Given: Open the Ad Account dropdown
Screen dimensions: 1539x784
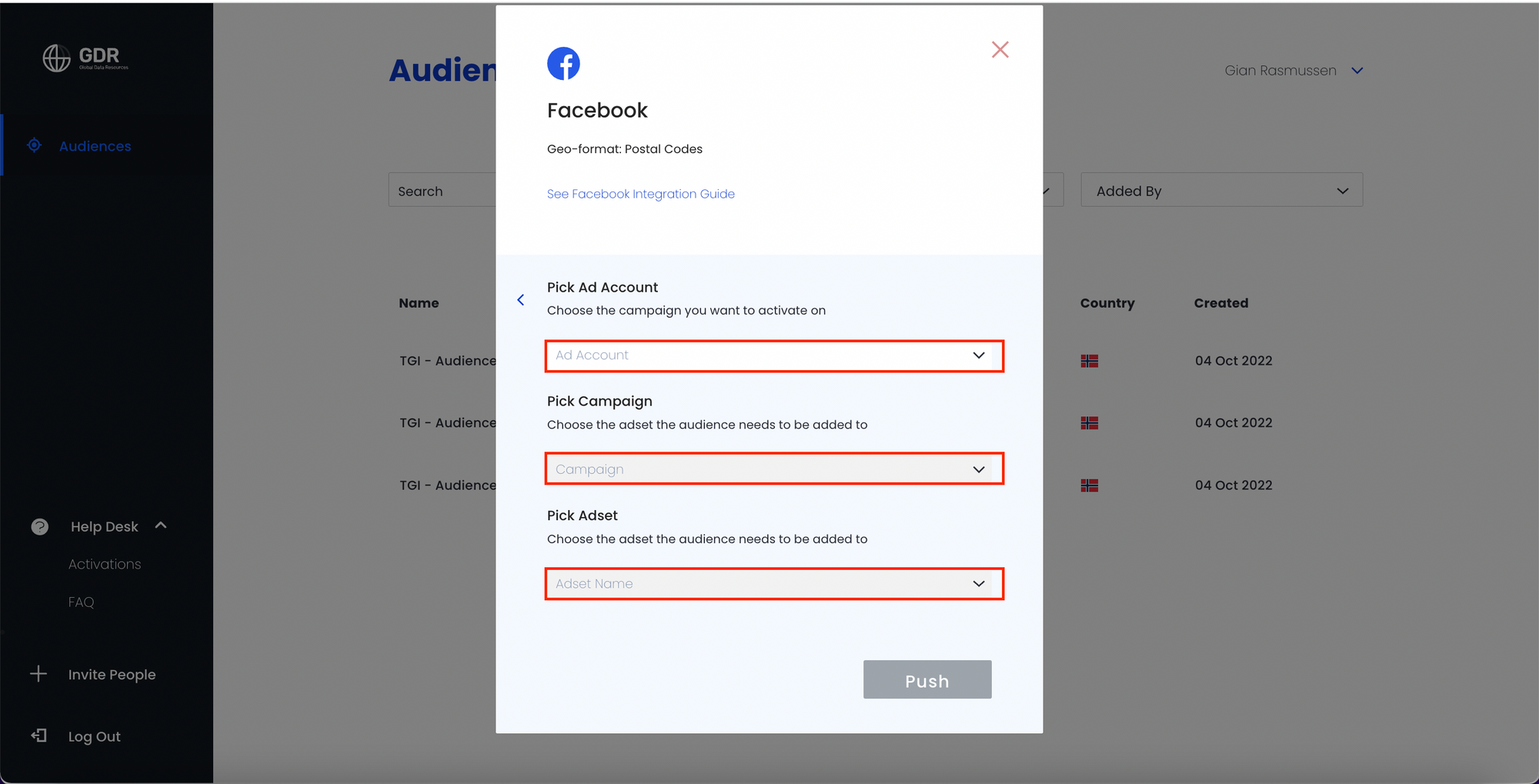Looking at the screenshot, I should coord(774,356).
